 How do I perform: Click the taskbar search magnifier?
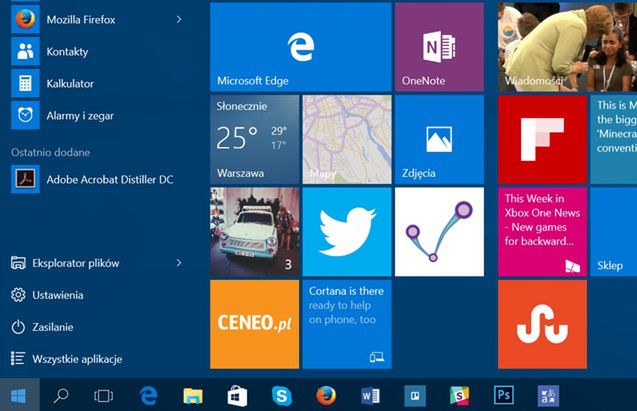click(61, 395)
